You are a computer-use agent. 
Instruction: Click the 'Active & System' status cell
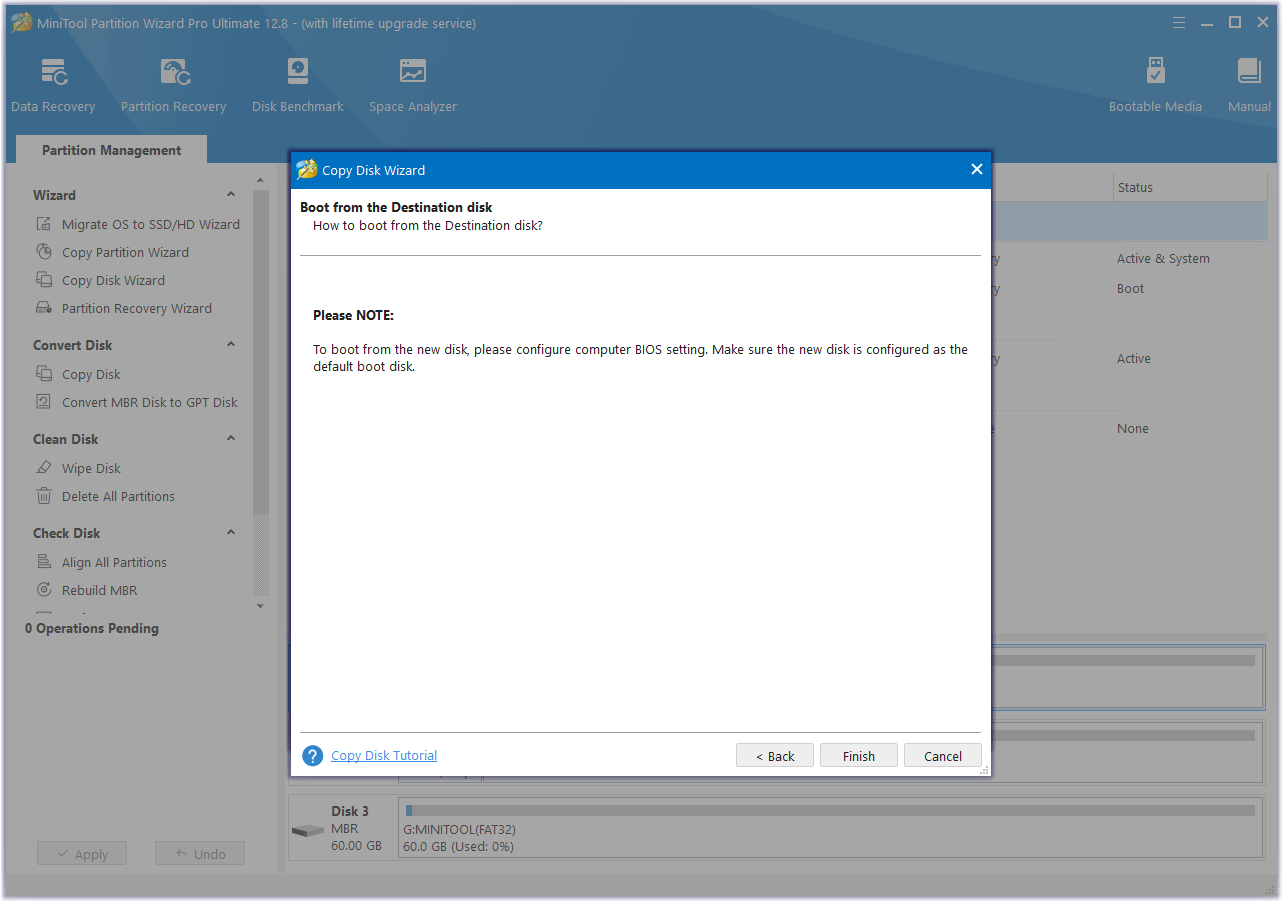pyautogui.click(x=1163, y=258)
